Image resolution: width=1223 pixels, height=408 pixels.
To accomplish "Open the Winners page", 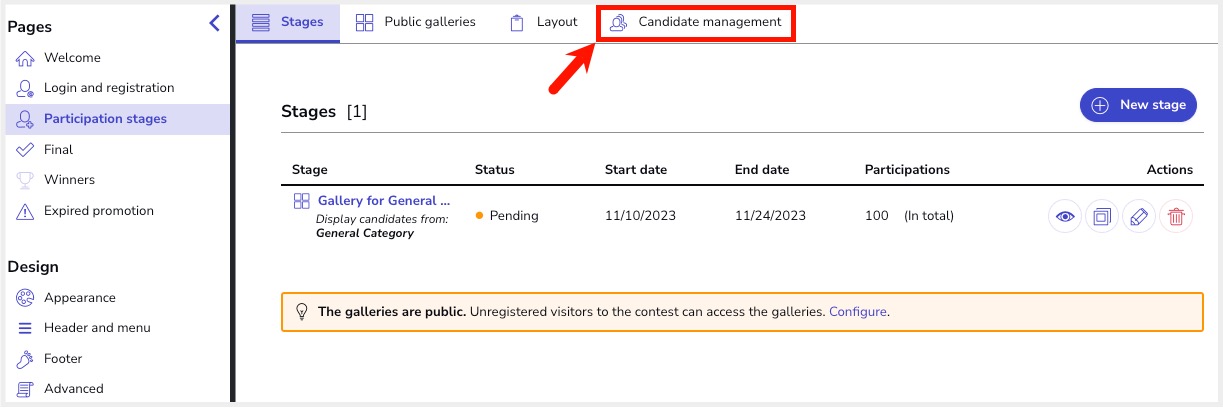I will [x=69, y=180].
